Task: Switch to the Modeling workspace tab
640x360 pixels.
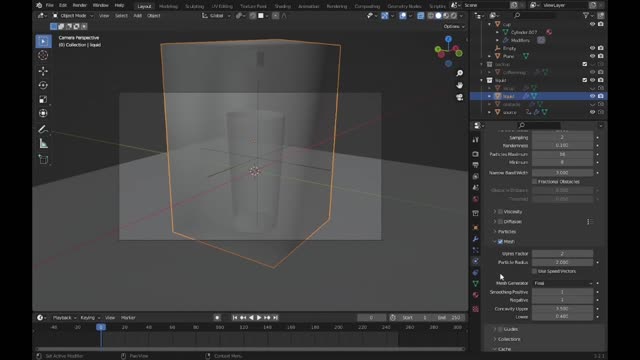Action: (x=168, y=6)
